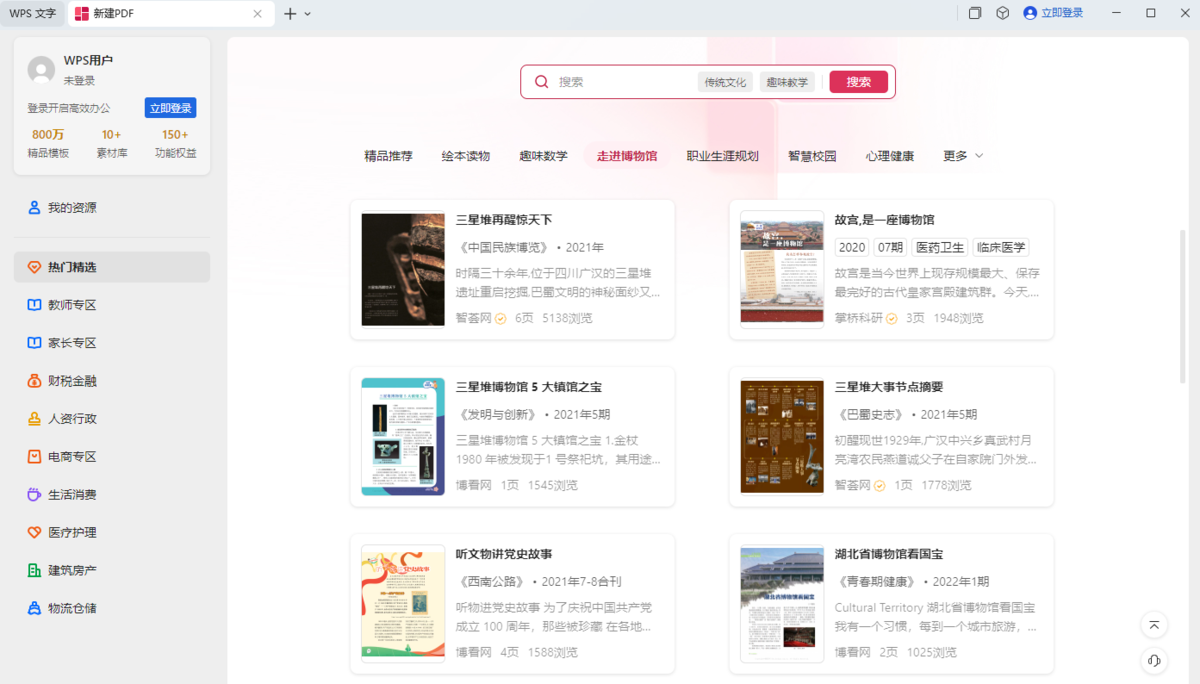Open the 三星堆再醒惊天下 thumbnail
The image size is (1200, 684).
[x=403, y=269]
